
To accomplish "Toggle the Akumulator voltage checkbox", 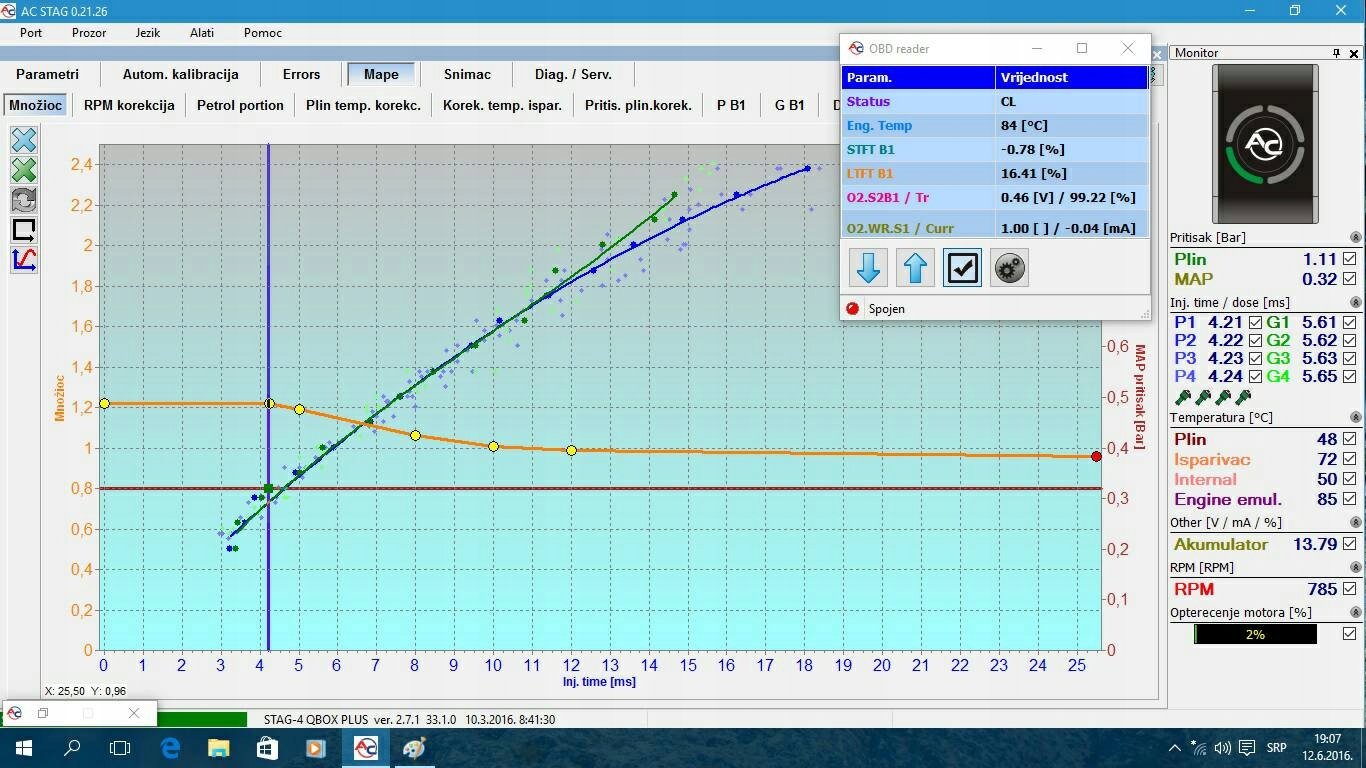I will point(1349,544).
